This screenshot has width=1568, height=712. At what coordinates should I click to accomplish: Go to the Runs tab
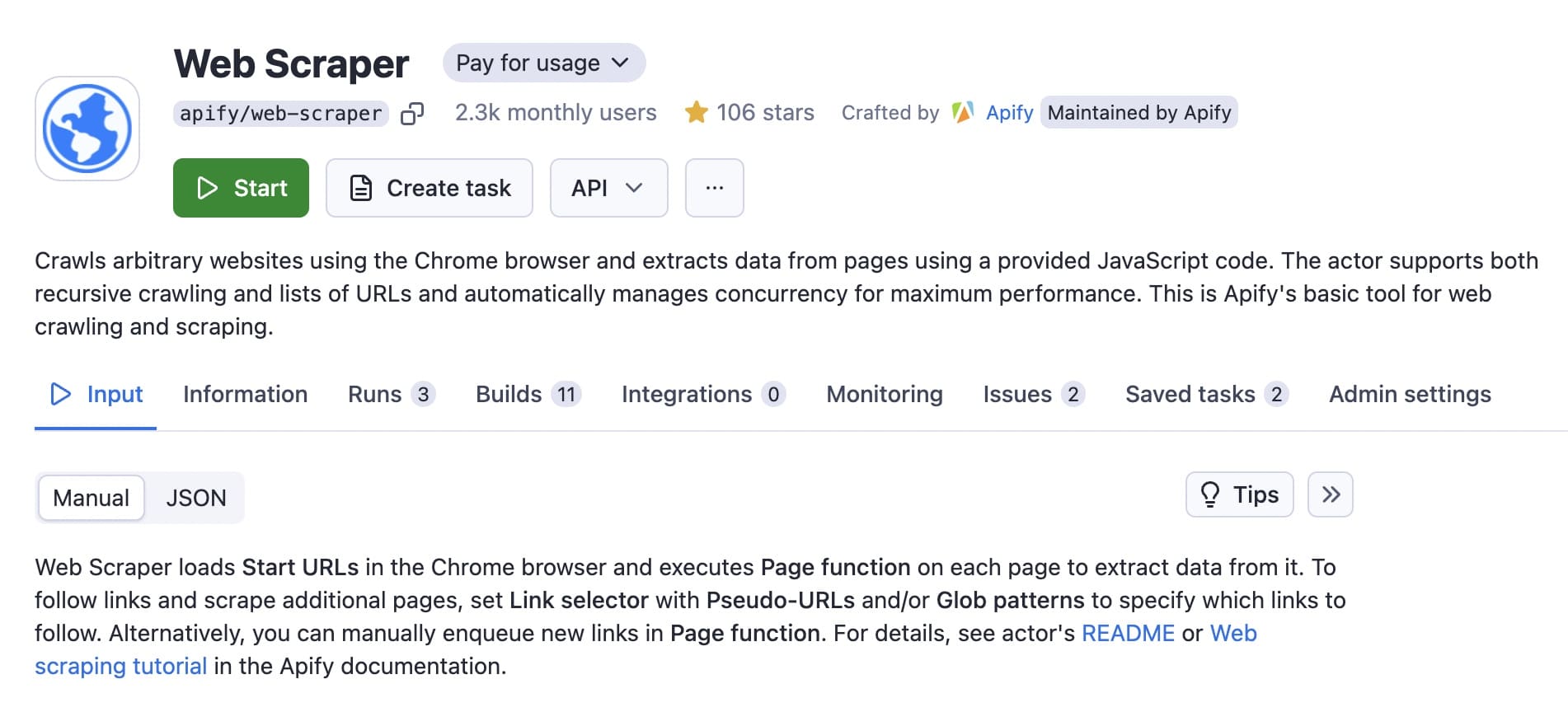click(x=392, y=394)
